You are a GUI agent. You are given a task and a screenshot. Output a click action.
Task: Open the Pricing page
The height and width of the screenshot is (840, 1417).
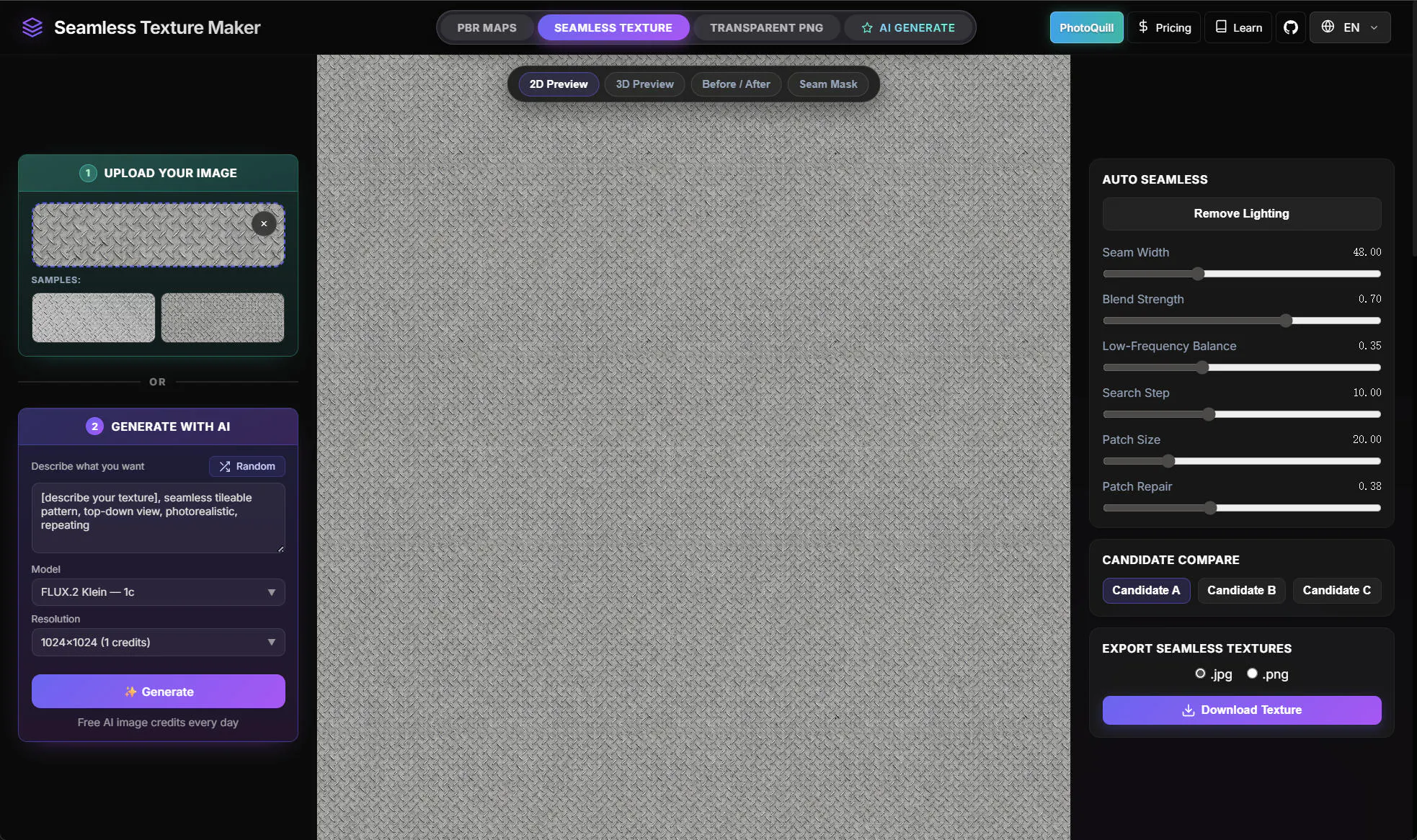(x=1164, y=27)
